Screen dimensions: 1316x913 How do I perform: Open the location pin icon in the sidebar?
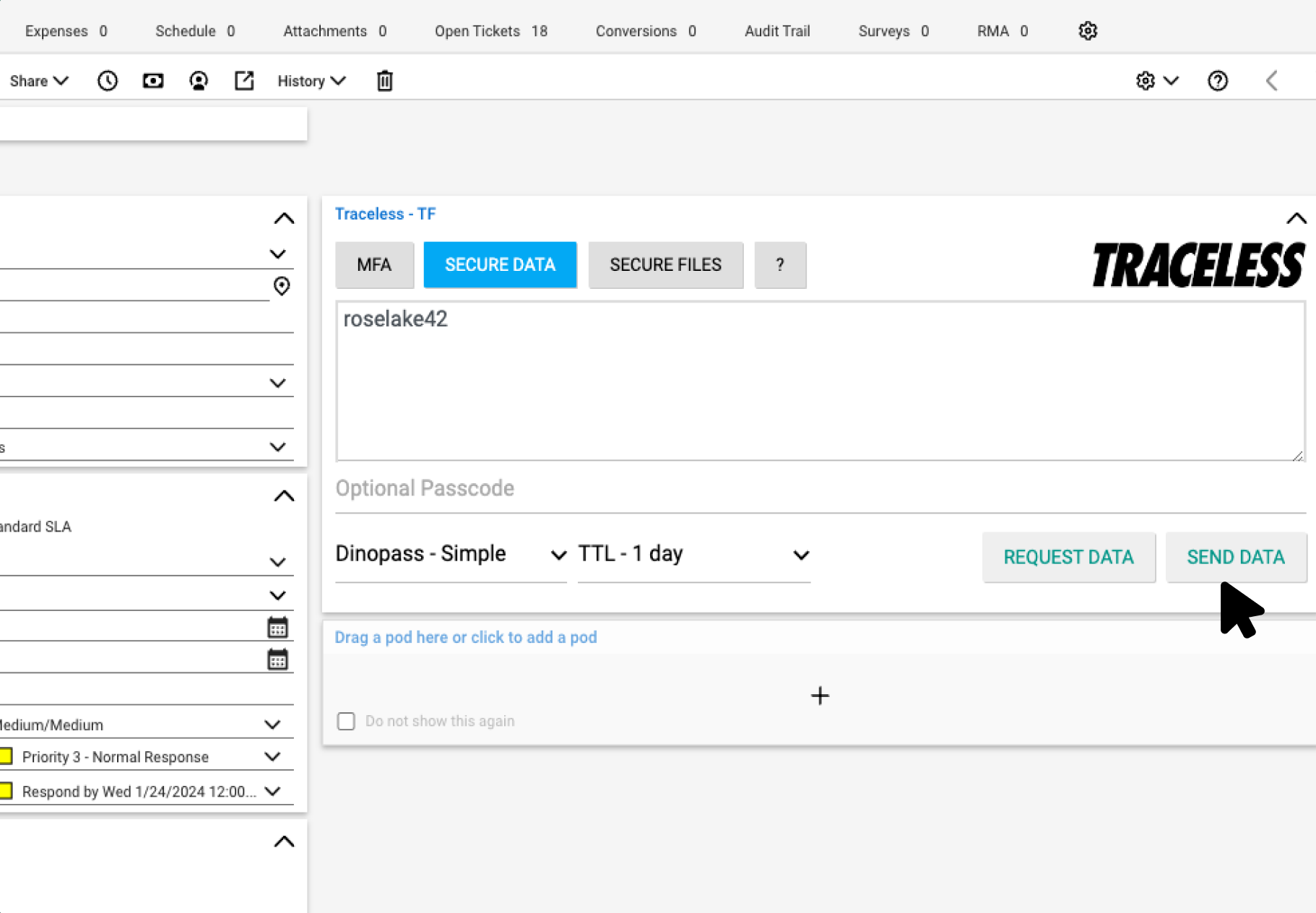coord(282,286)
